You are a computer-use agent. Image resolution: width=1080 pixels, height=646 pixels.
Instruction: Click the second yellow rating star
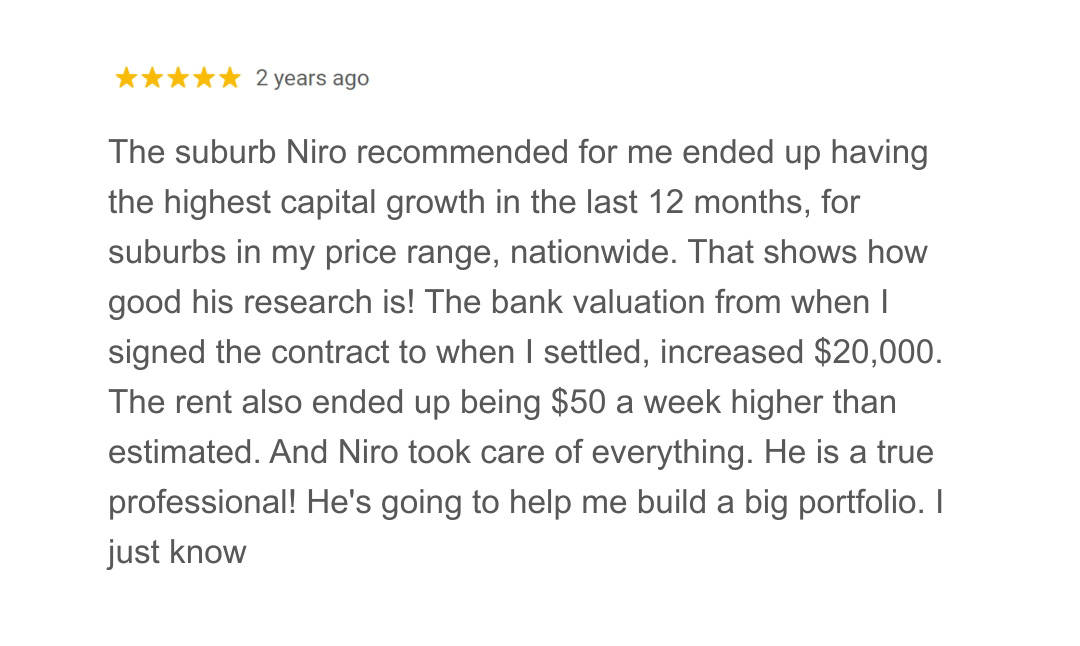click(152, 78)
